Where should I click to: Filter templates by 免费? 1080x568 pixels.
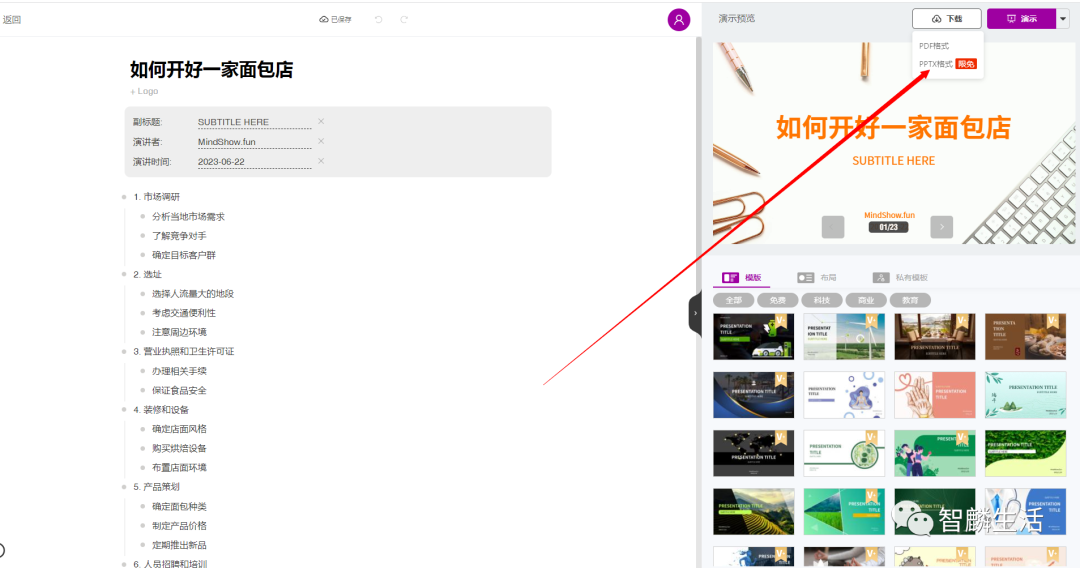click(777, 300)
